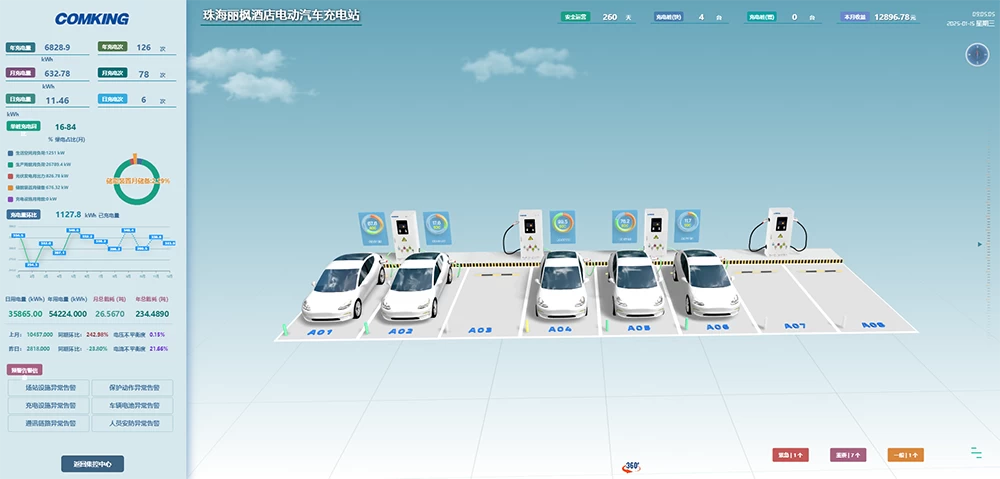Click the red legend swatch for 826.78 kW
This screenshot has height=479, width=1000.
(10, 176)
